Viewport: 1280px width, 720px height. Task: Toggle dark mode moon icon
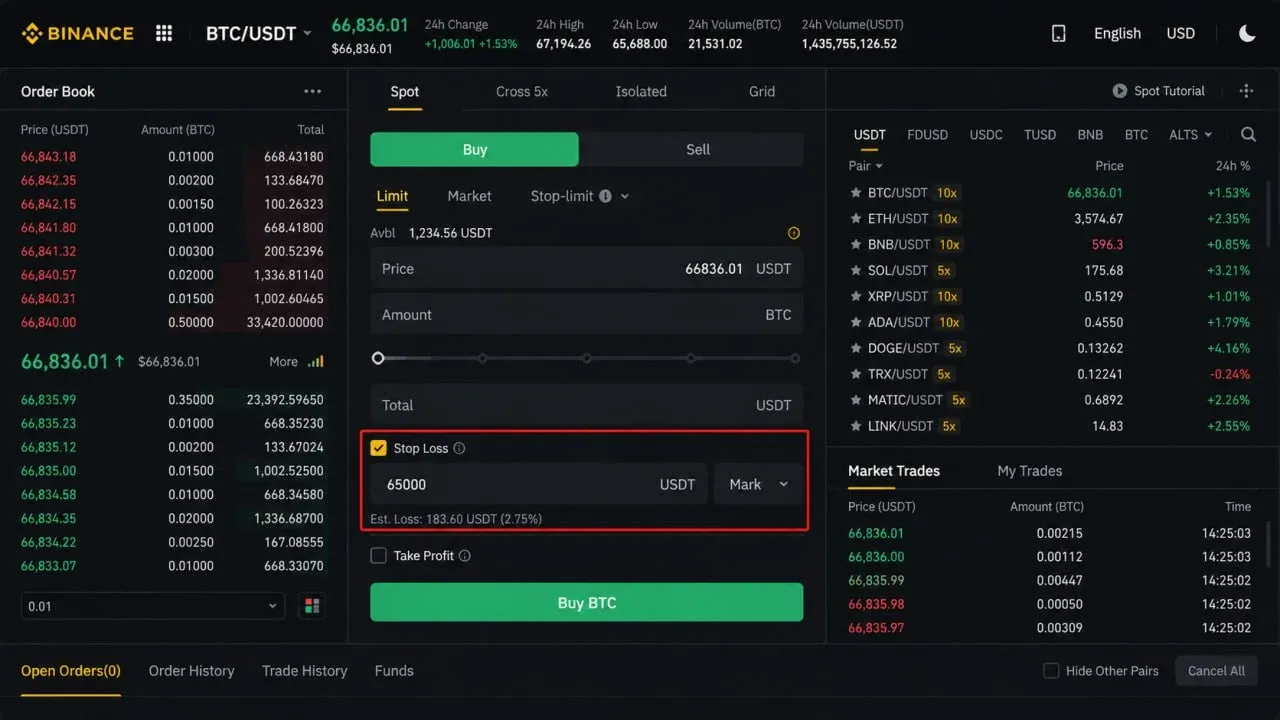pyautogui.click(x=1247, y=33)
